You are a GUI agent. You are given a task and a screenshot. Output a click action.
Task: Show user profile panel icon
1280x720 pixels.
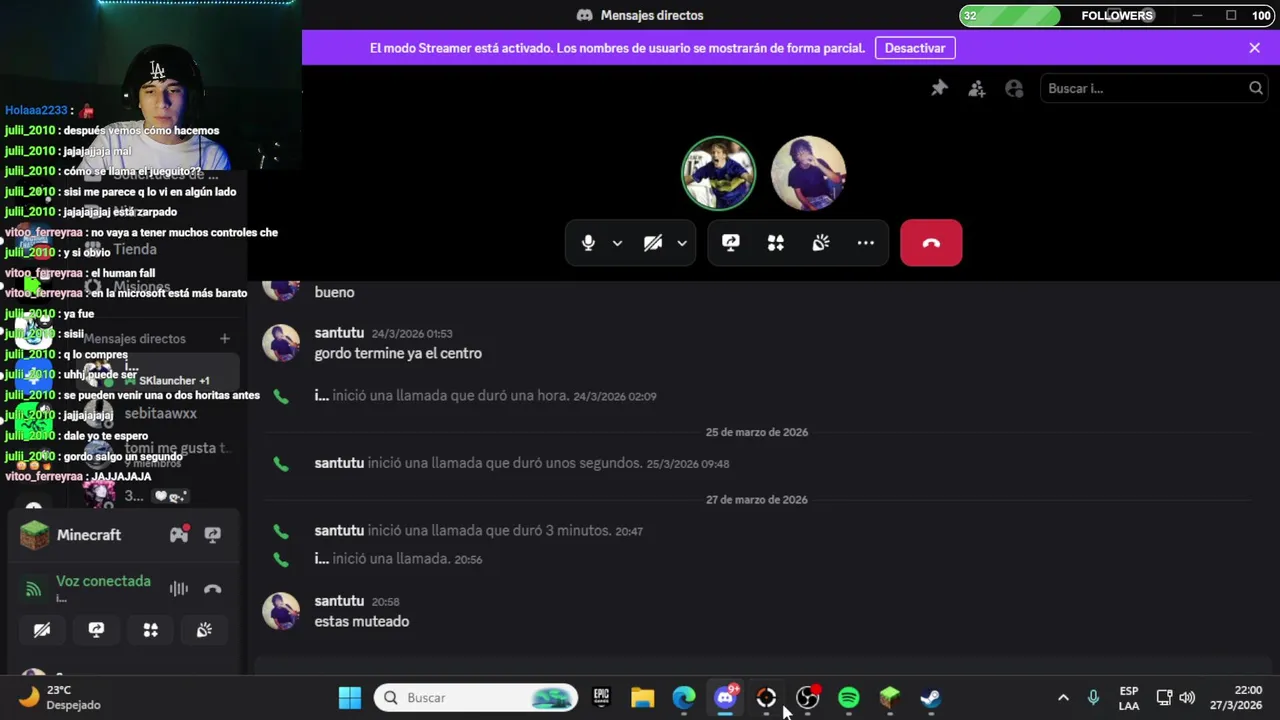pos(1014,89)
